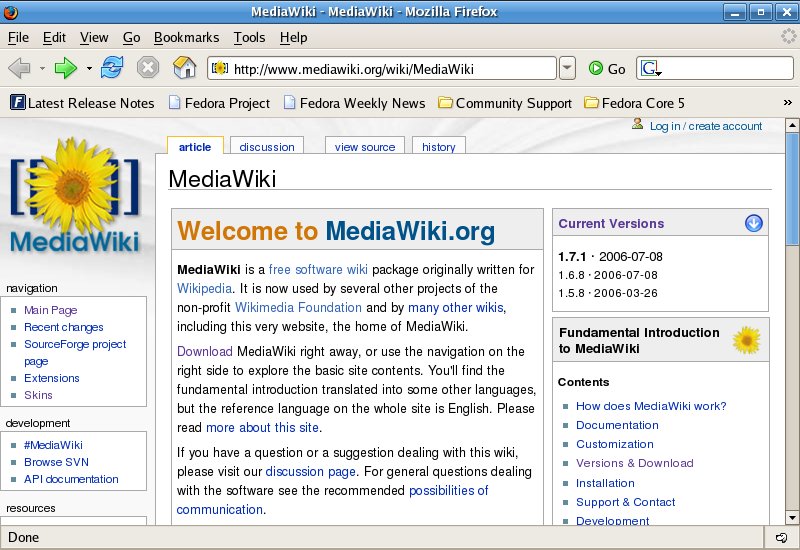
Task: Follow the SourceForge project page link
Action: [75, 352]
